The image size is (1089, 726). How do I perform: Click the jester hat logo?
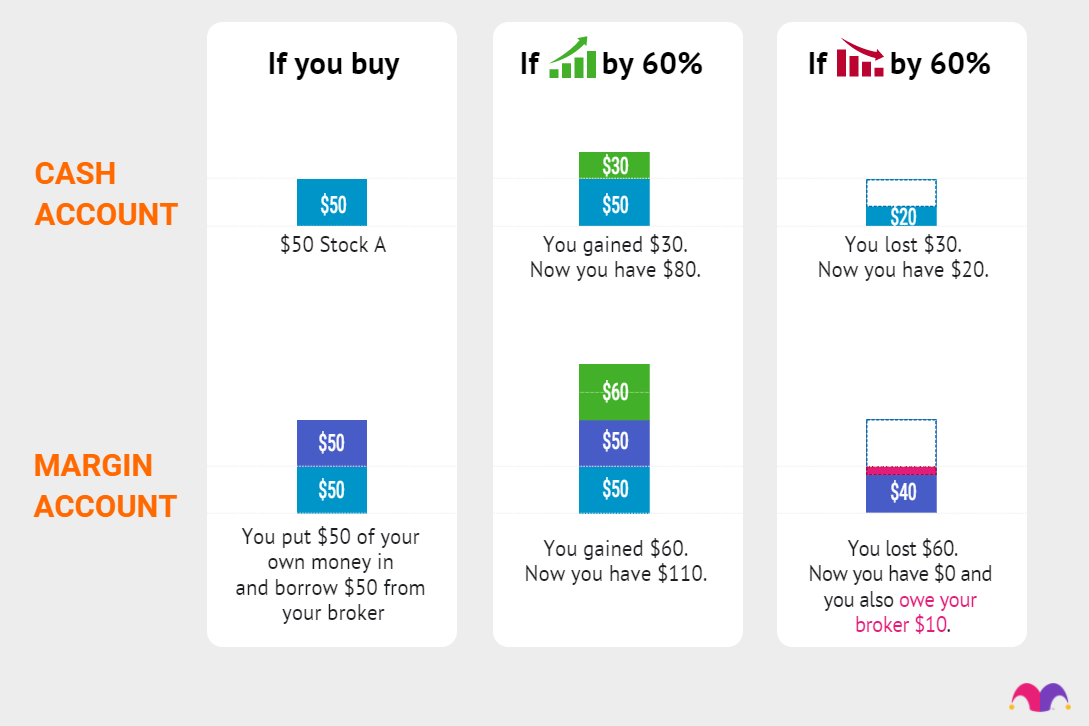(x=1039, y=696)
